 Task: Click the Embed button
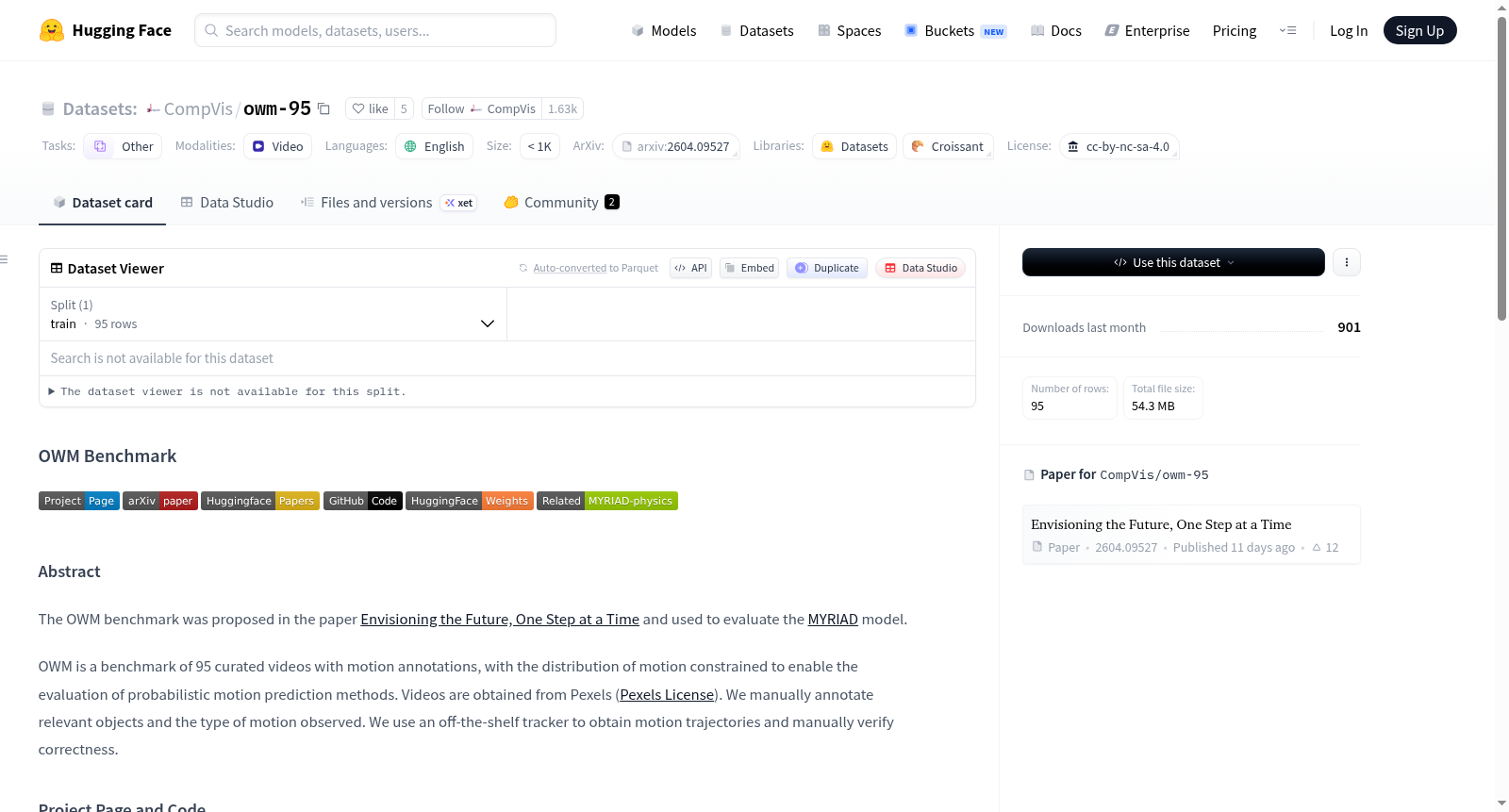tap(749, 268)
